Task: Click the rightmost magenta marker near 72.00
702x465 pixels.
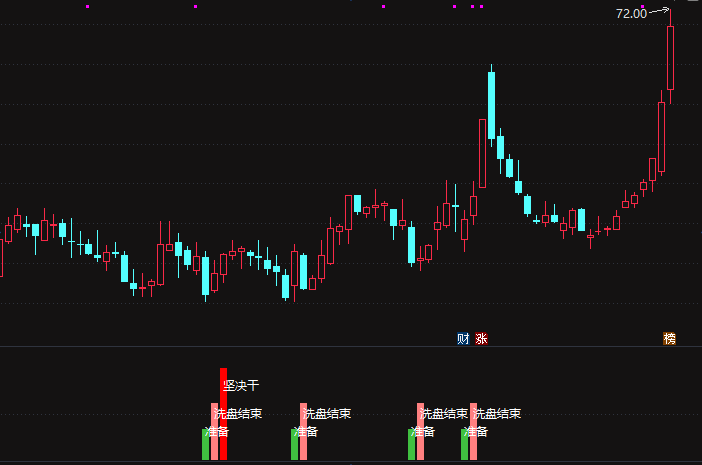Action: 642,7
